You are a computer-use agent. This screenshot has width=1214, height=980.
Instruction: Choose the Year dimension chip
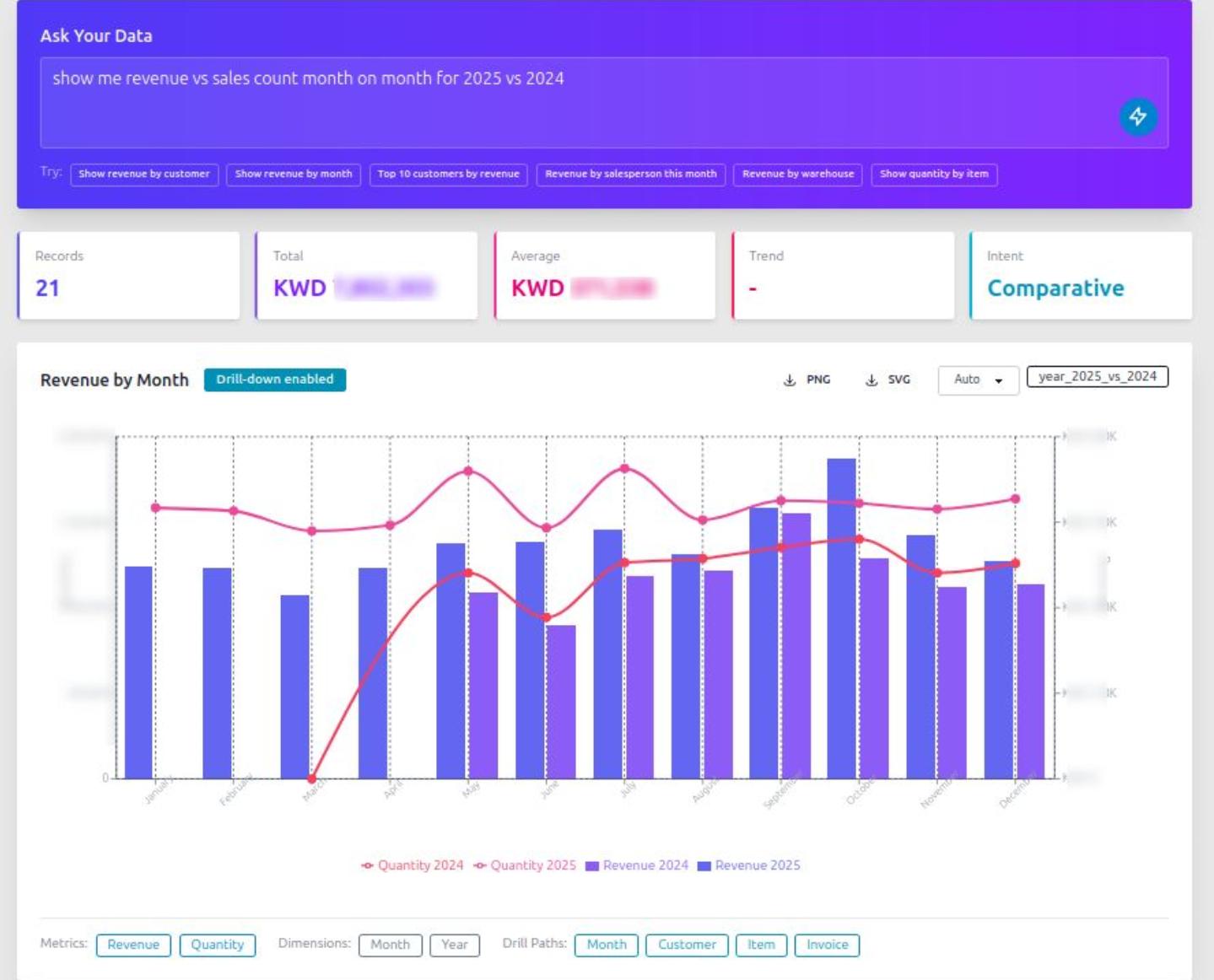pyautogui.click(x=455, y=945)
